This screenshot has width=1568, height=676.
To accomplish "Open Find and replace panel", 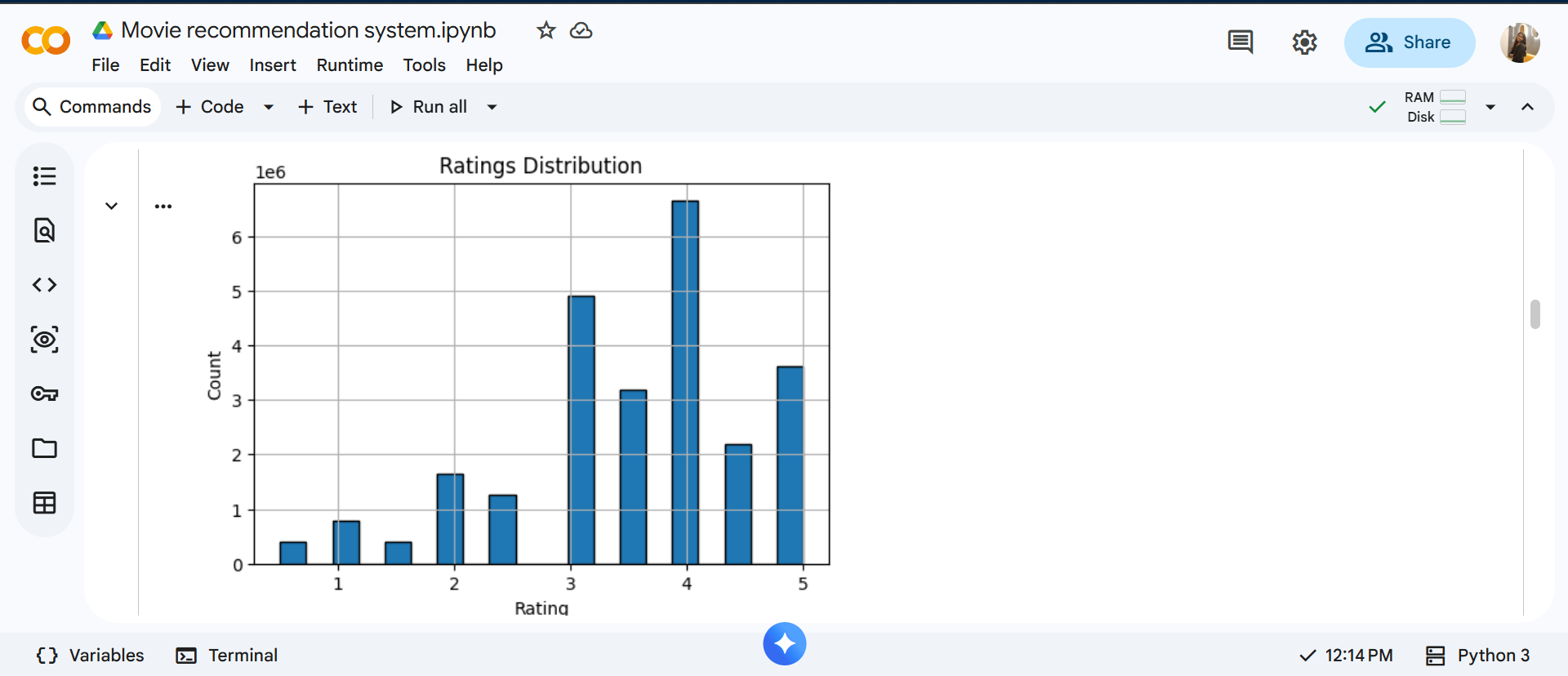I will coord(44,231).
